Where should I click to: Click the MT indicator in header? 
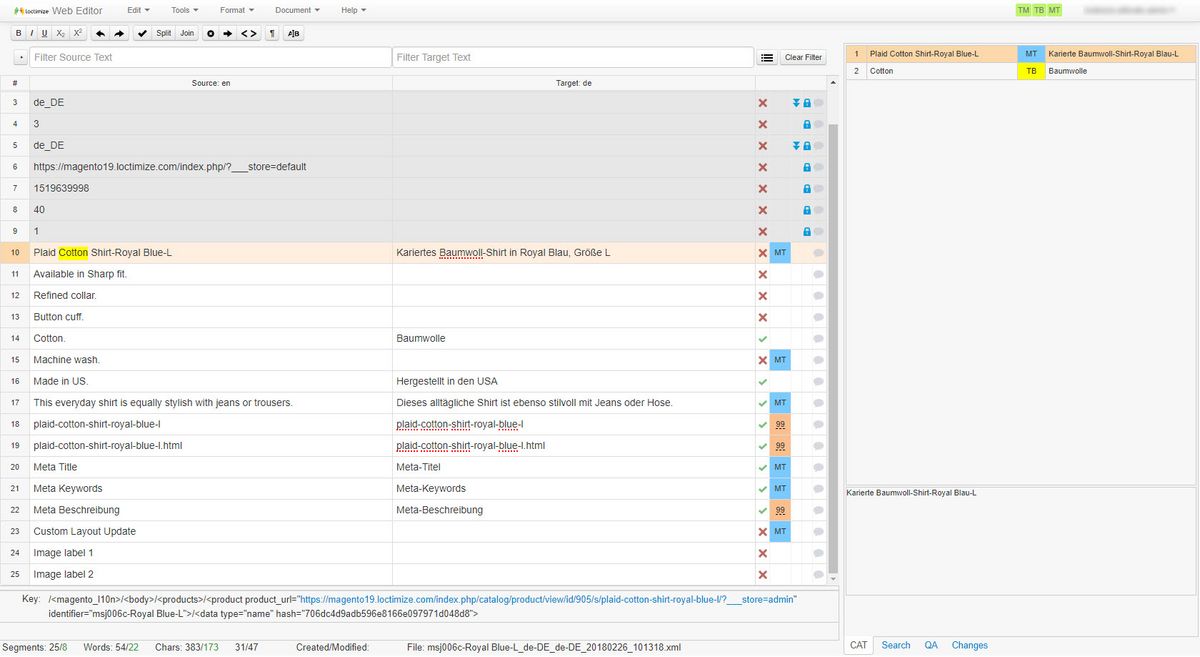(x=1055, y=10)
